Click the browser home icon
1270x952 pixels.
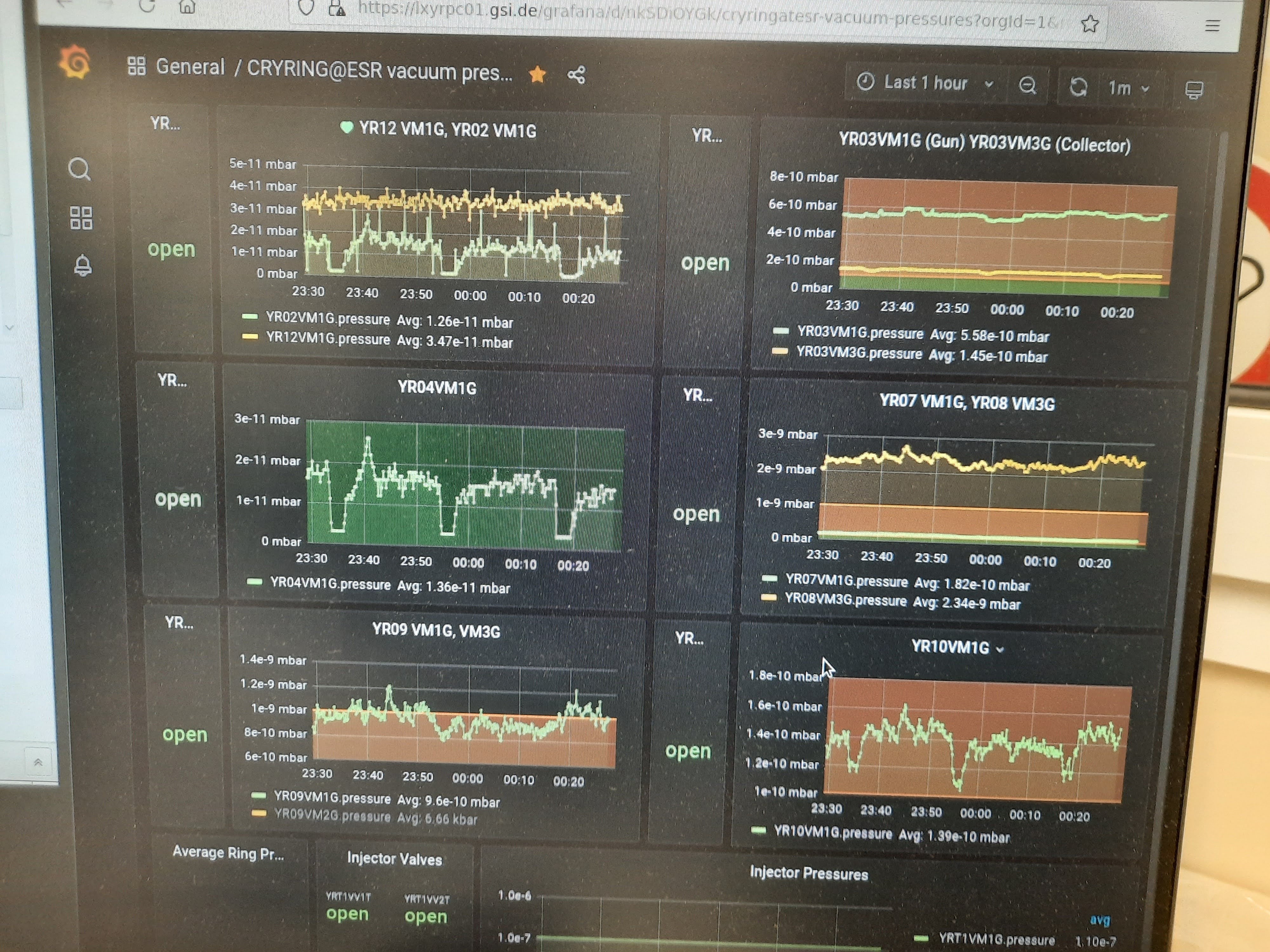[x=187, y=6]
